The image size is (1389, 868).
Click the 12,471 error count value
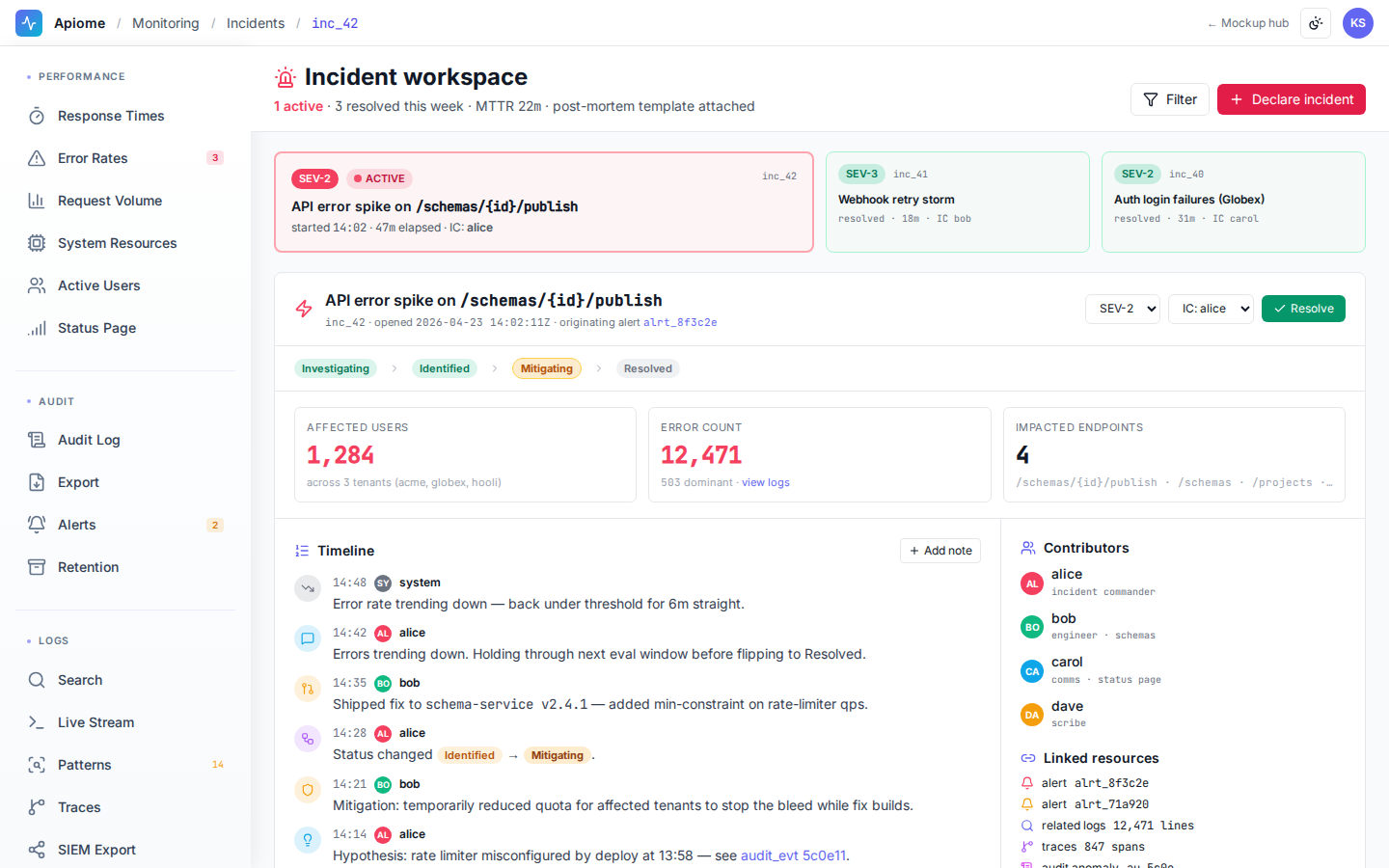point(701,454)
